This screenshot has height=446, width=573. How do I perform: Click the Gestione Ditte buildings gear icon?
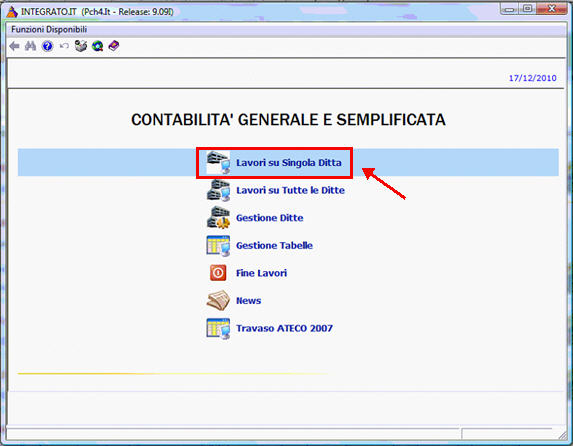(218, 218)
